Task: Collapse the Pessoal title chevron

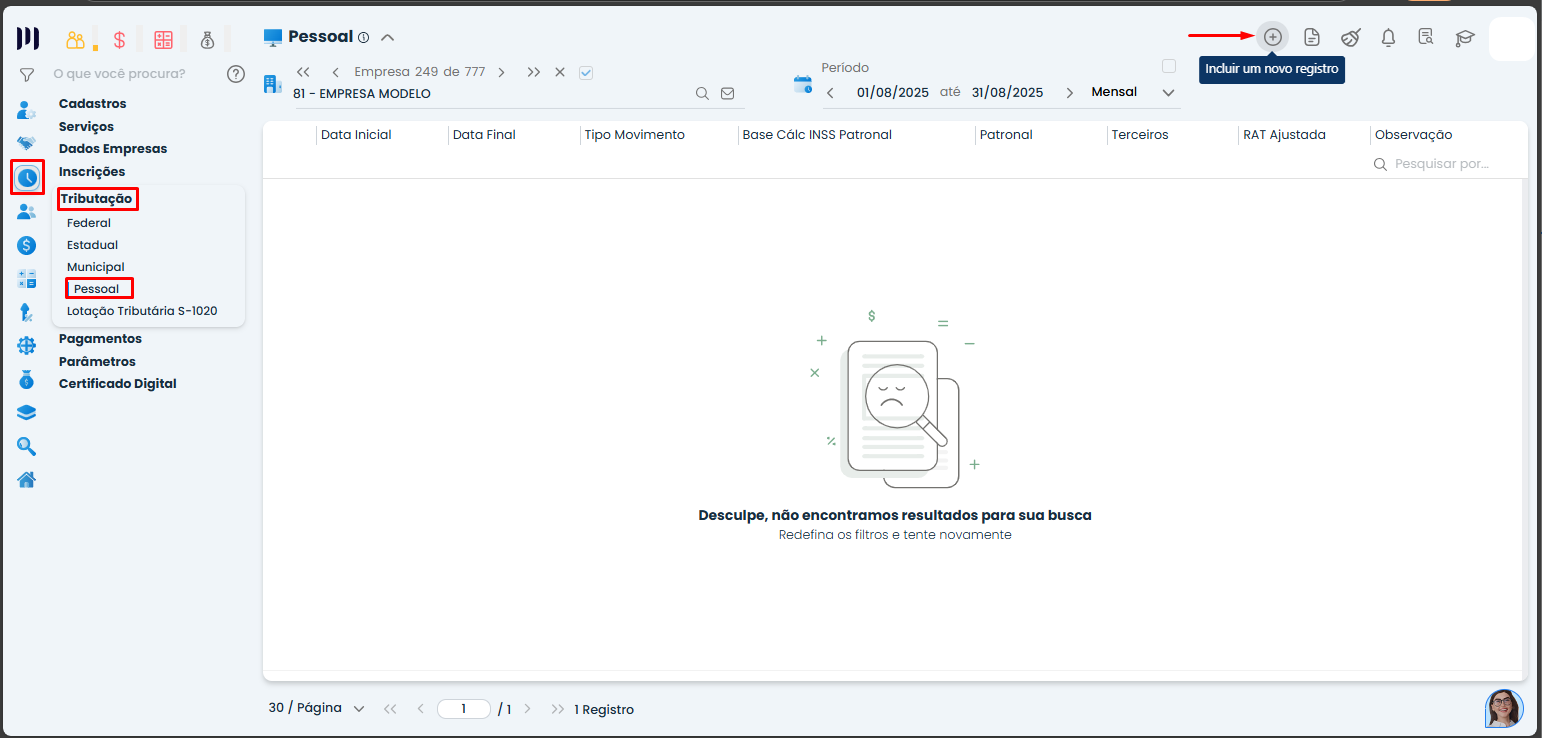Action: (388, 37)
